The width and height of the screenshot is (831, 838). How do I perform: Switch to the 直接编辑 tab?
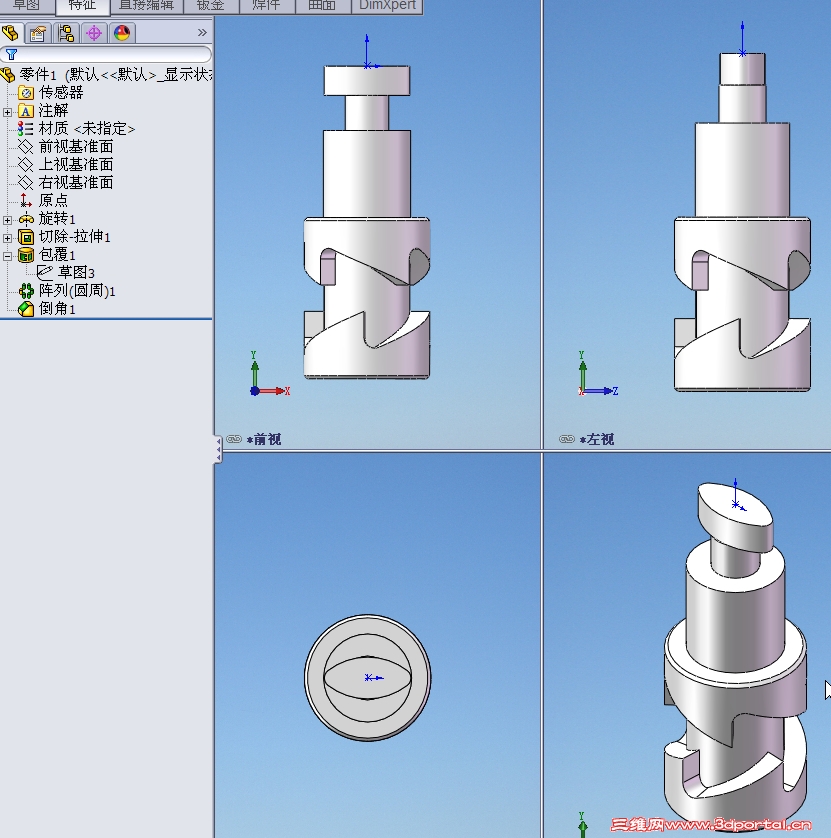(146, 6)
